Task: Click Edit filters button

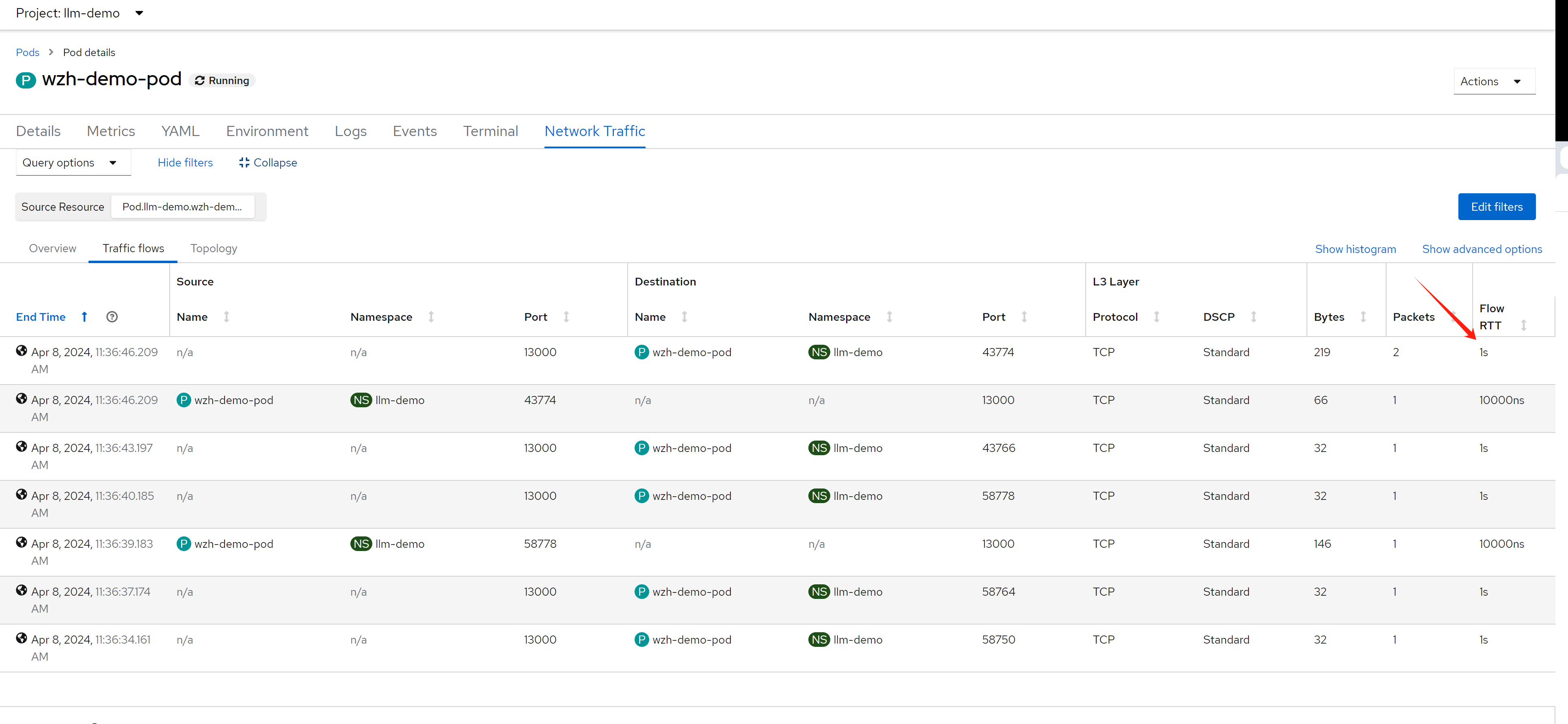Action: coord(1496,207)
